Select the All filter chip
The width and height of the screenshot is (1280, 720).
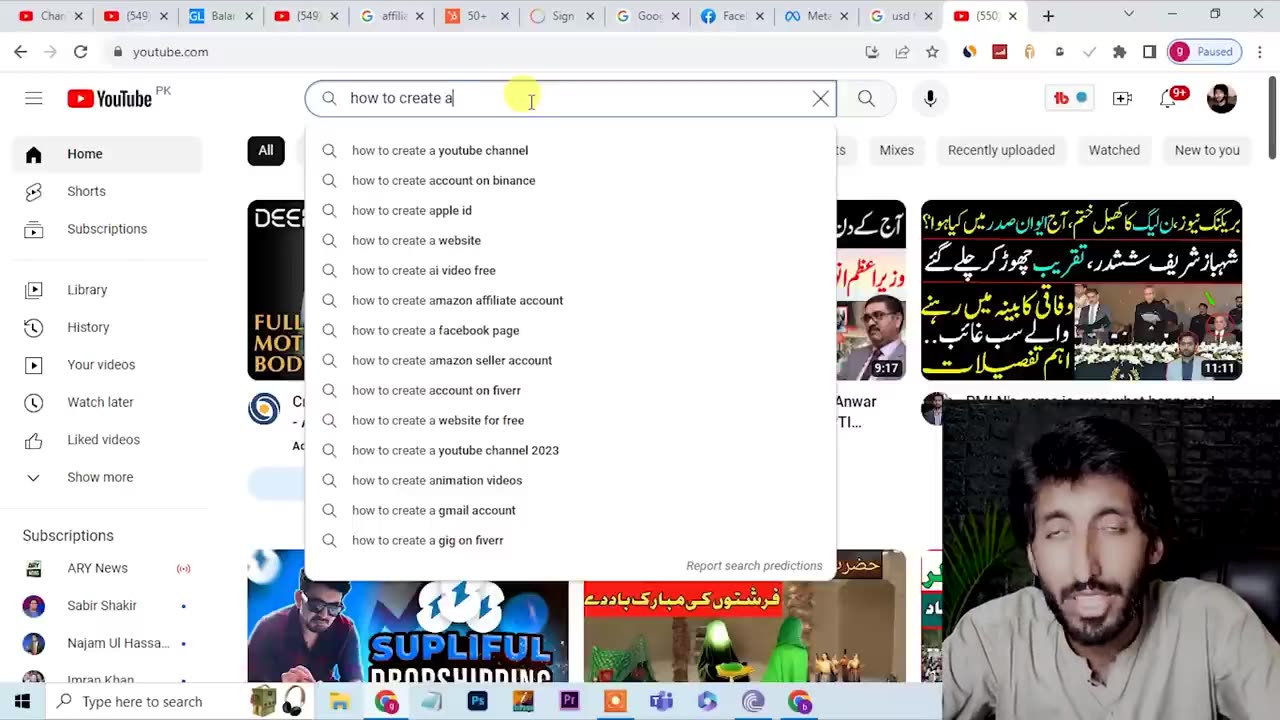point(266,150)
